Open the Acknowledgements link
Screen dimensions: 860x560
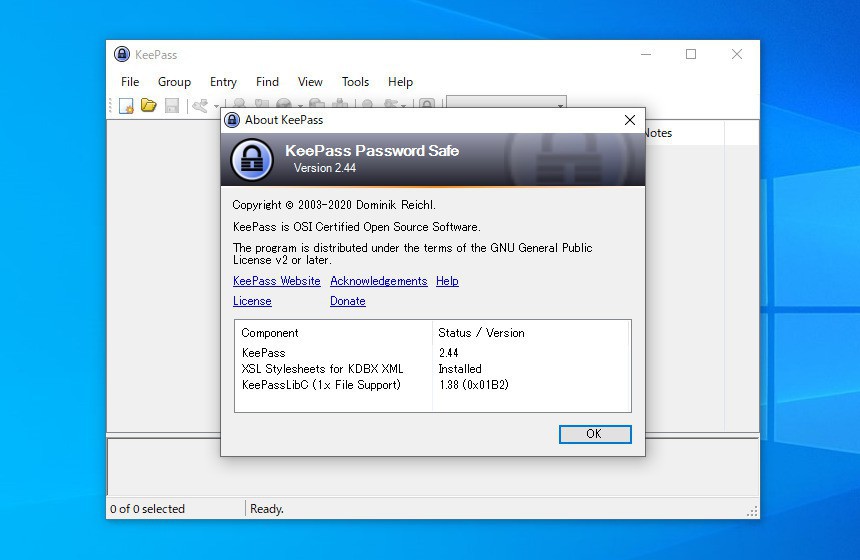click(378, 281)
